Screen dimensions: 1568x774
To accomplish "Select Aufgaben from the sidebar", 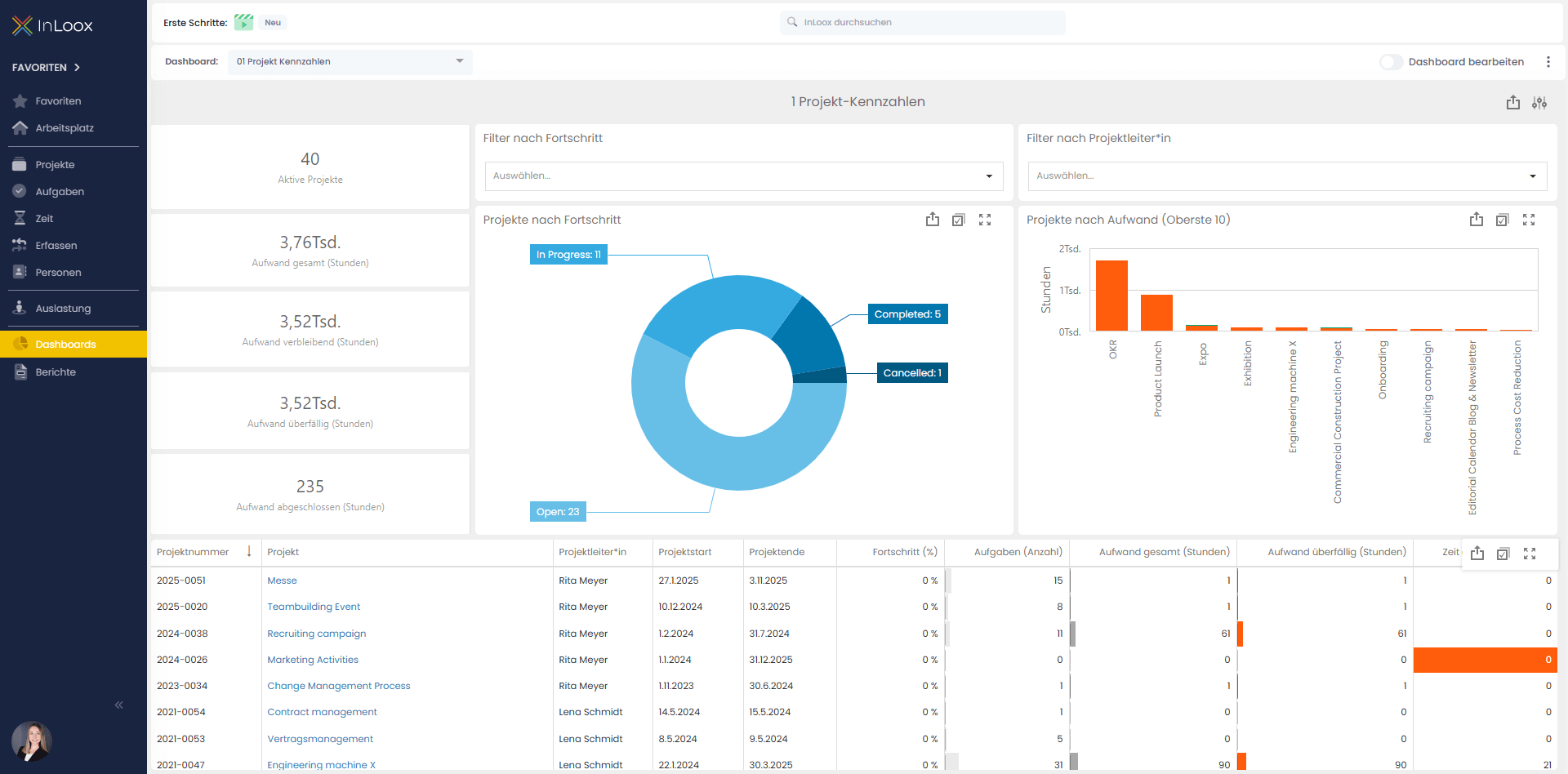I will tap(59, 191).
